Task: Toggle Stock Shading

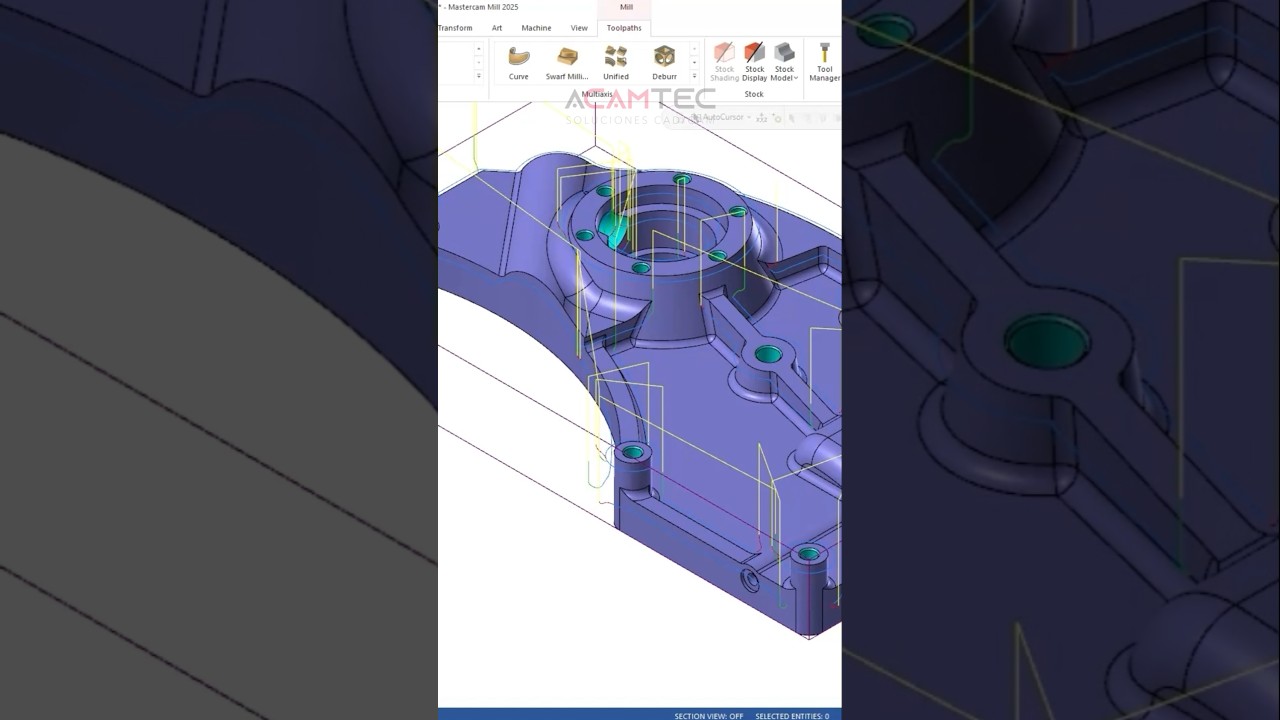Action: [x=725, y=62]
